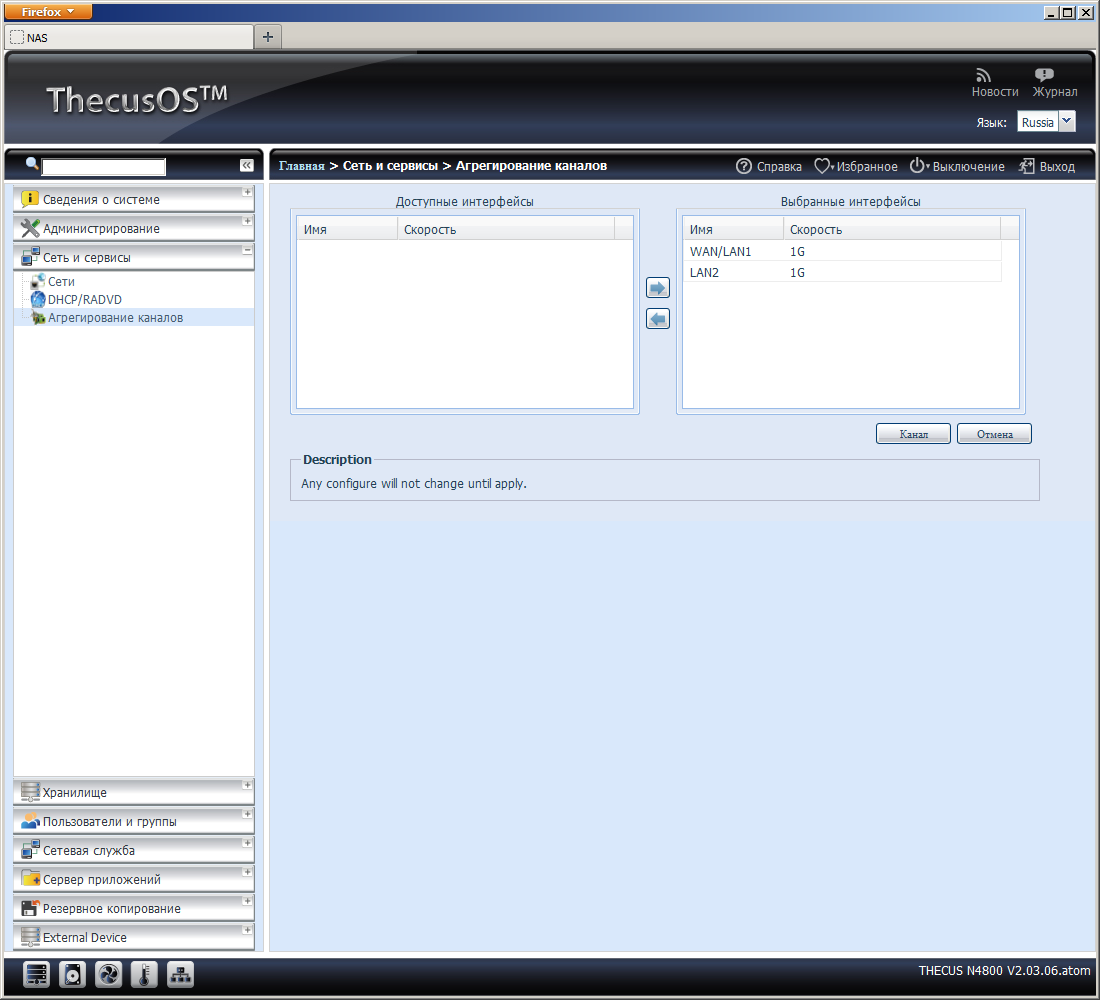1100x1000 pixels.
Task: Open the Язык dropdown showing Russia
Action: [1046, 122]
